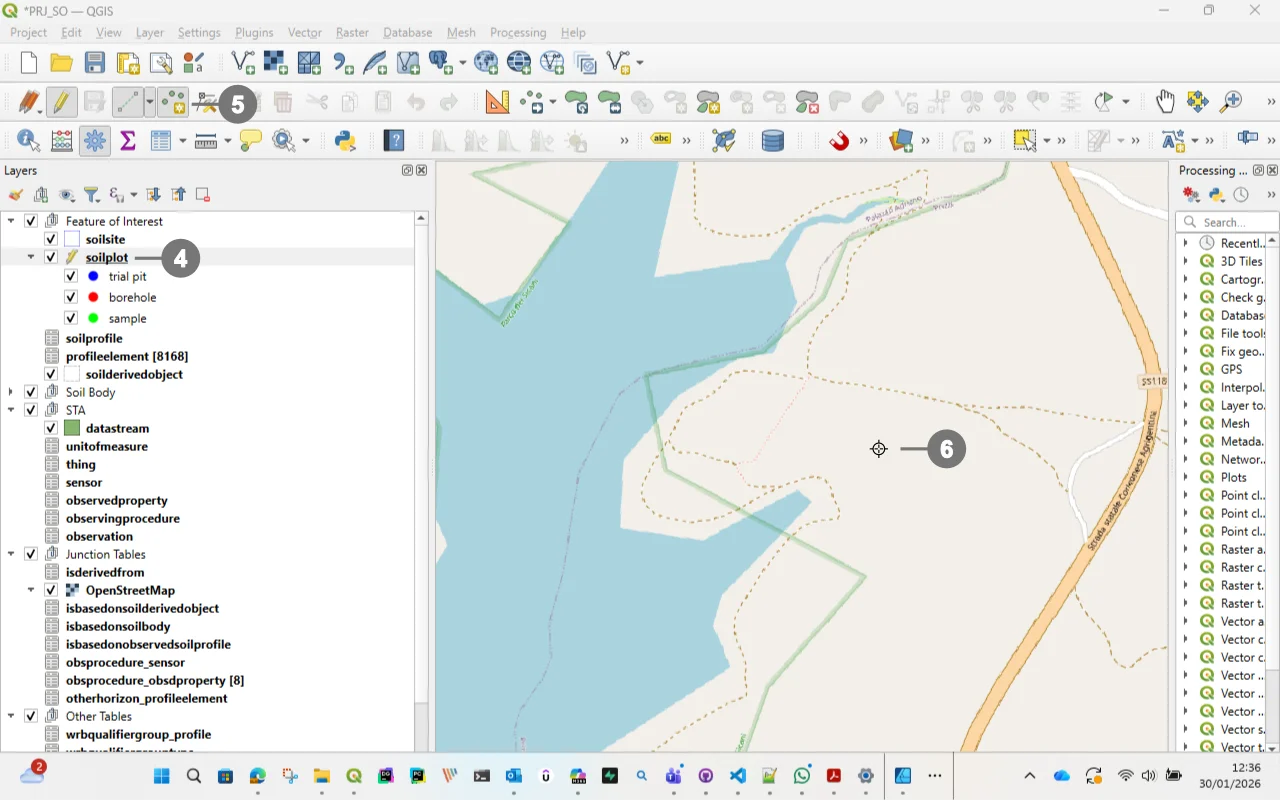The width and height of the screenshot is (1280, 800).
Task: Toggle the borehole category checkbox
Action: pos(71,297)
